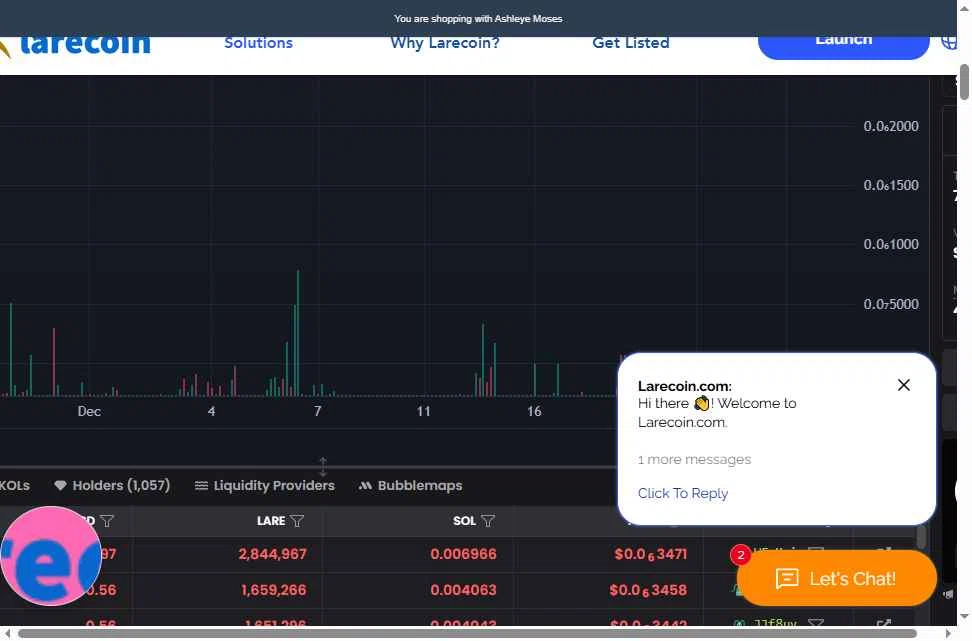The width and height of the screenshot is (972, 641).
Task: Click the scrollbar right arrow
Action: (x=948, y=633)
